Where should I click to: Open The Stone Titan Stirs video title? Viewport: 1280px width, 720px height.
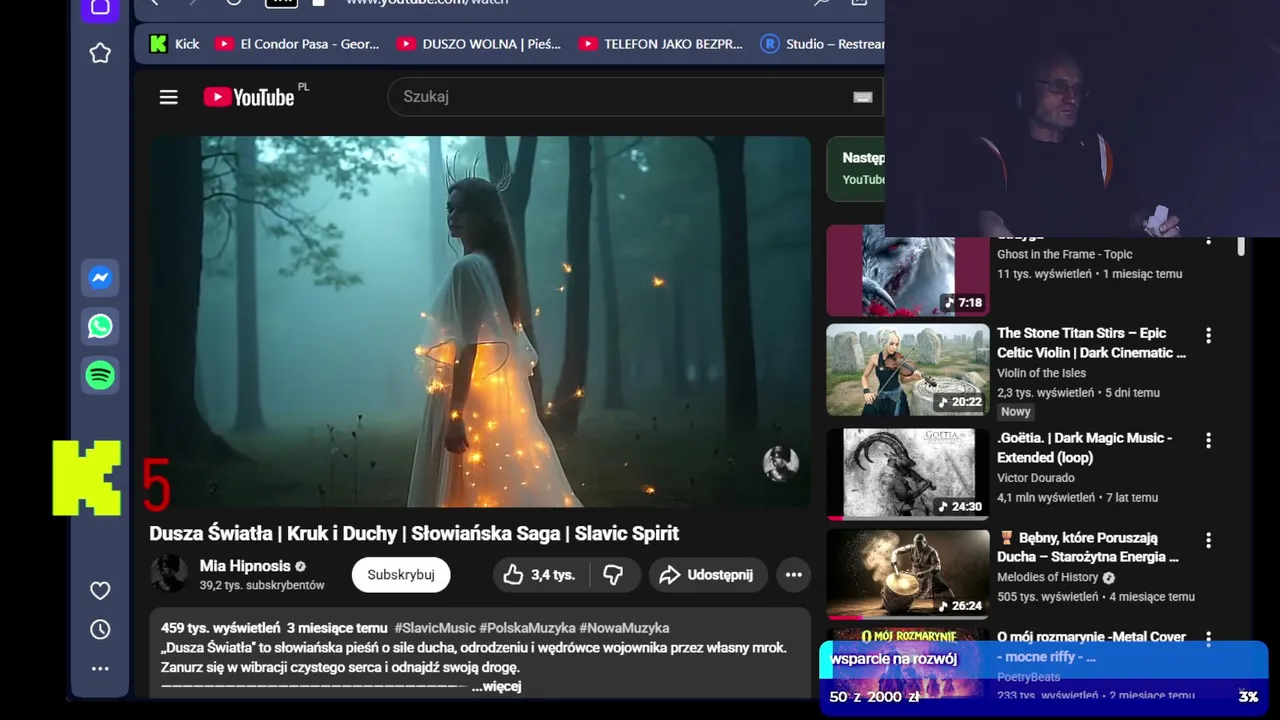(x=1091, y=343)
